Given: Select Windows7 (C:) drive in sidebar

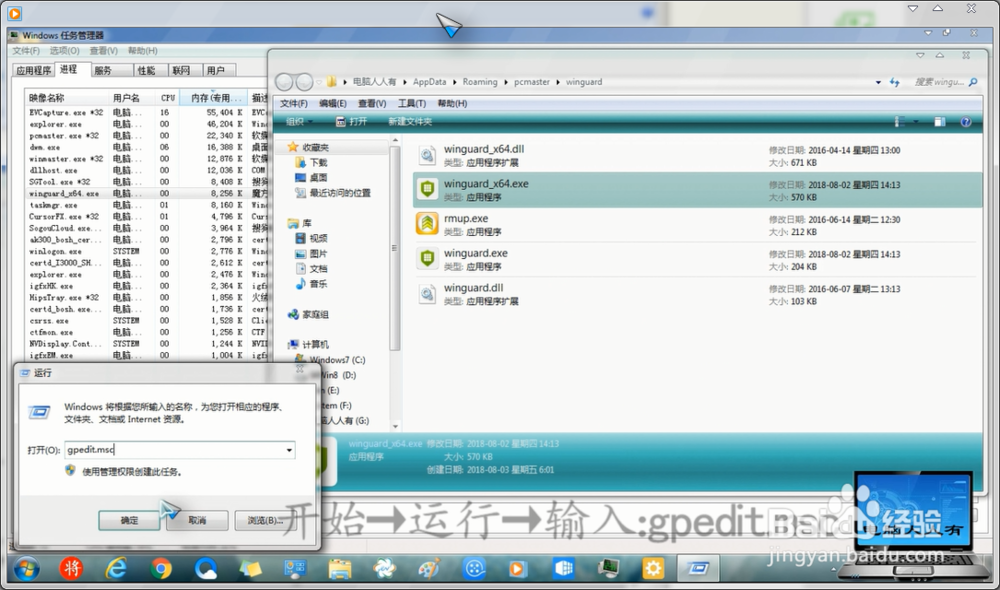Looking at the screenshot, I should point(336,360).
